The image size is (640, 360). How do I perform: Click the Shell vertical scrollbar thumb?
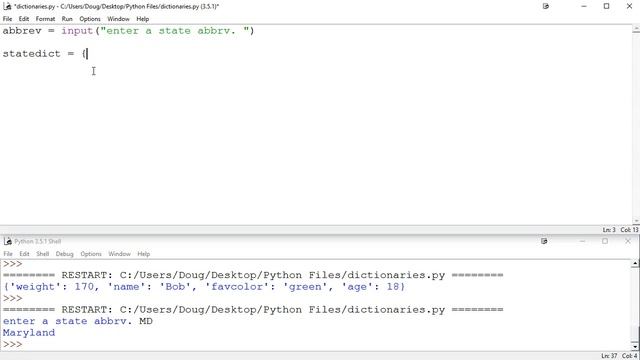click(x=635, y=334)
